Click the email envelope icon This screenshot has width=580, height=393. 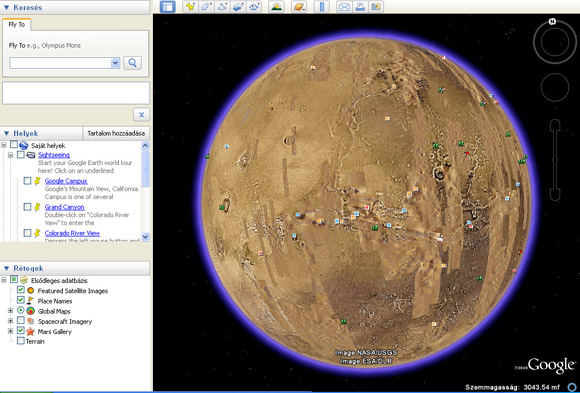[344, 7]
